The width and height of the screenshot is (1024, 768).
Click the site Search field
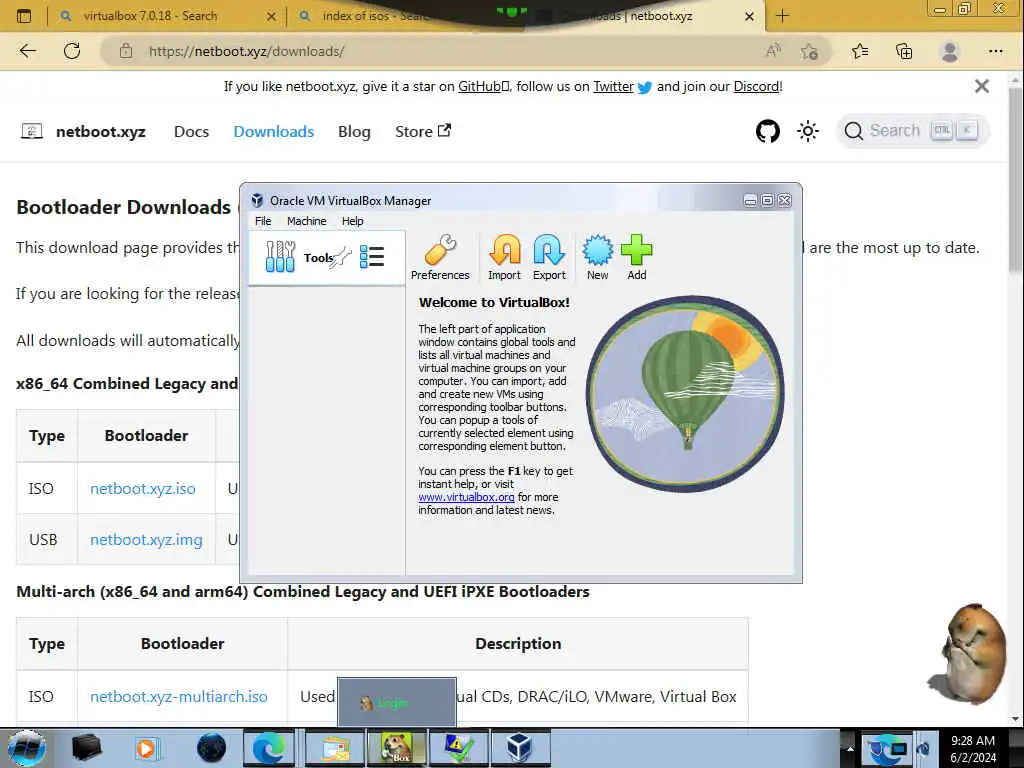tap(913, 131)
